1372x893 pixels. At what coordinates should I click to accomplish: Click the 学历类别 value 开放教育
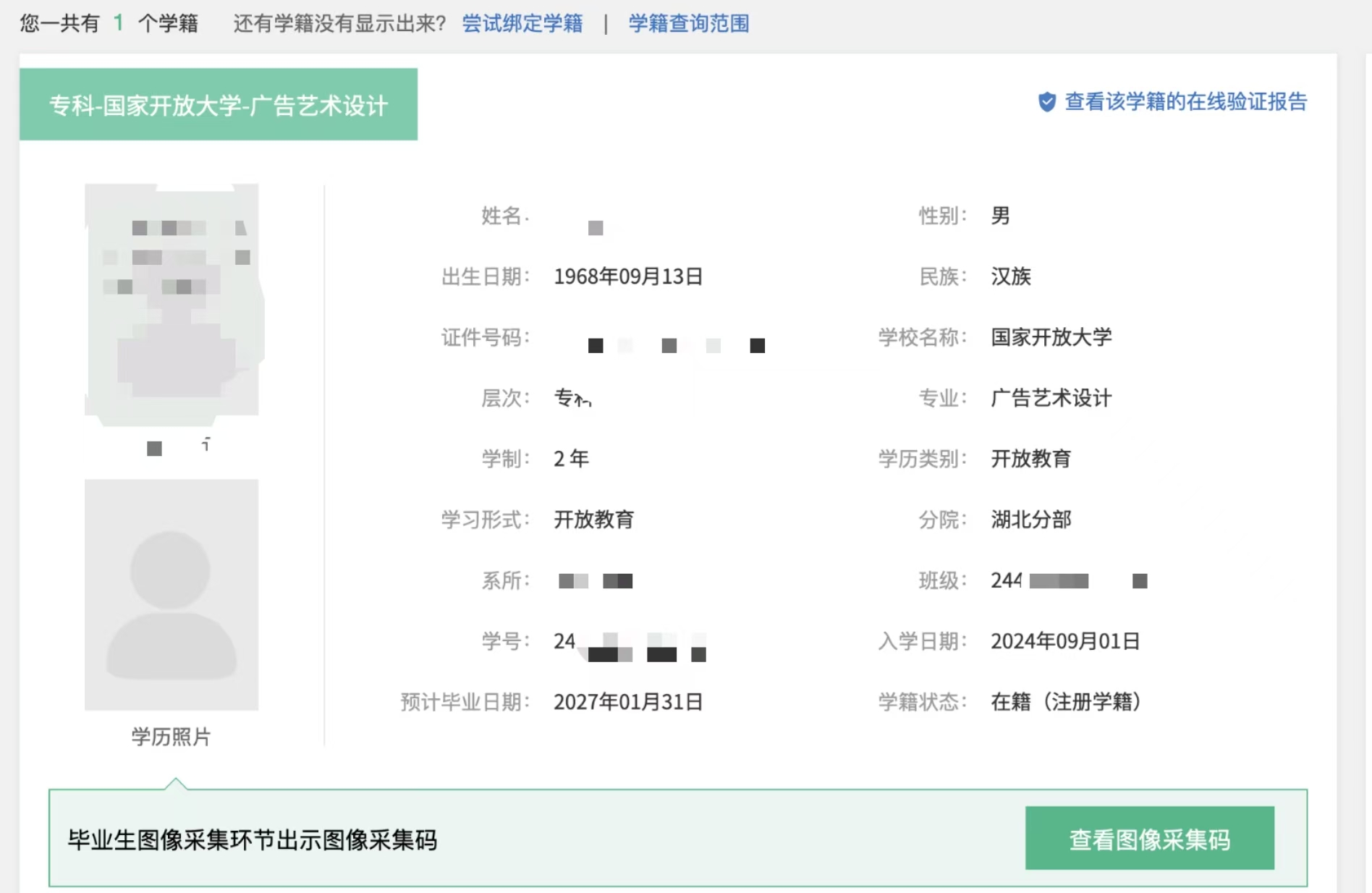pyautogui.click(x=1031, y=459)
